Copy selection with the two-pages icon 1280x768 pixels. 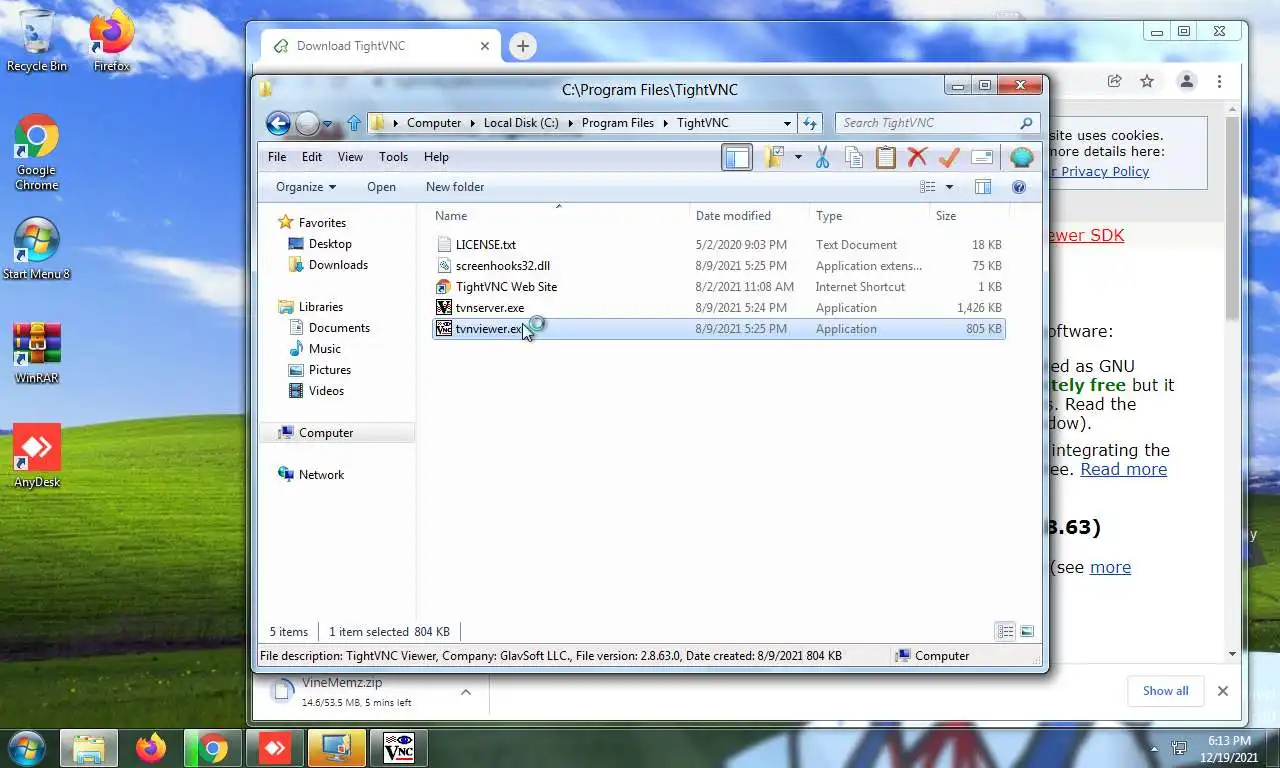click(854, 157)
